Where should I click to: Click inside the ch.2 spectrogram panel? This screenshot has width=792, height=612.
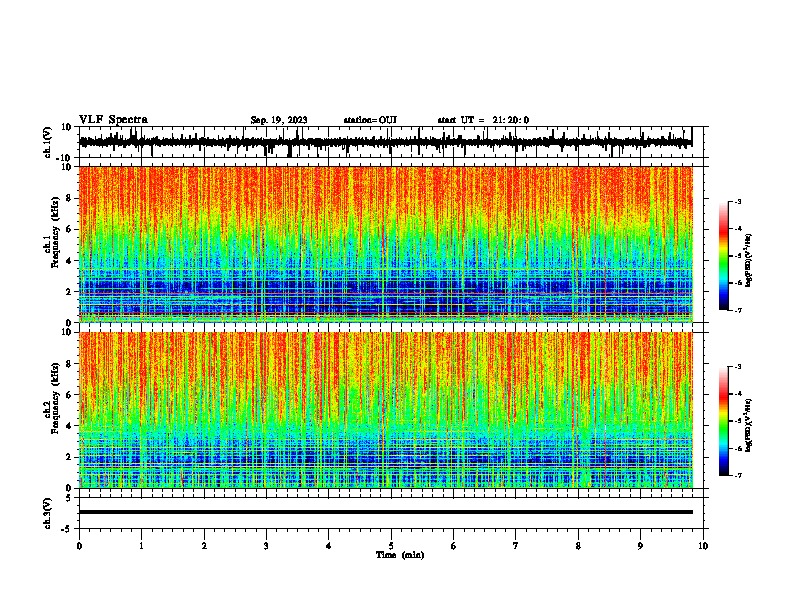click(x=386, y=410)
